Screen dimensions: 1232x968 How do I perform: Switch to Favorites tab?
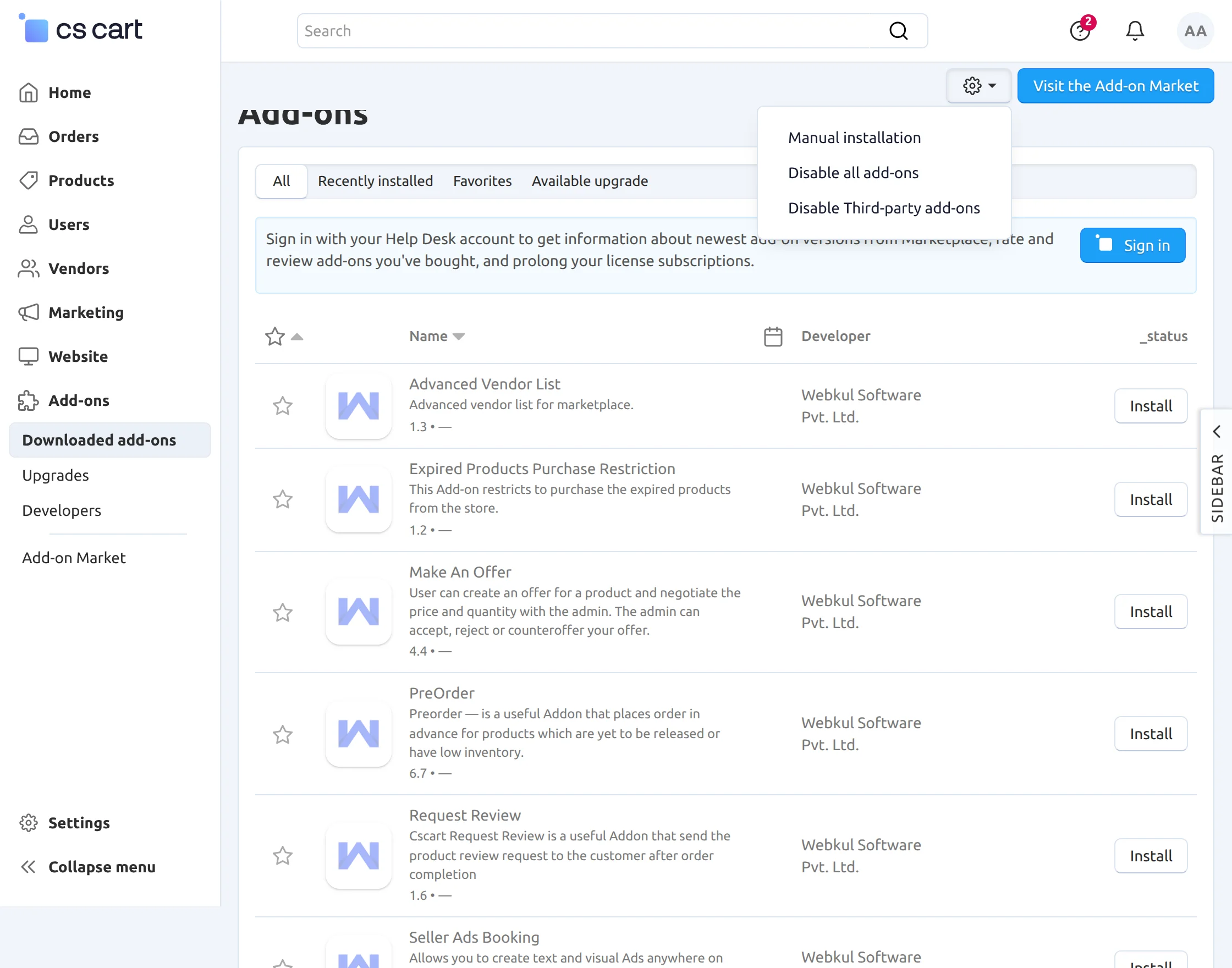coord(482,181)
